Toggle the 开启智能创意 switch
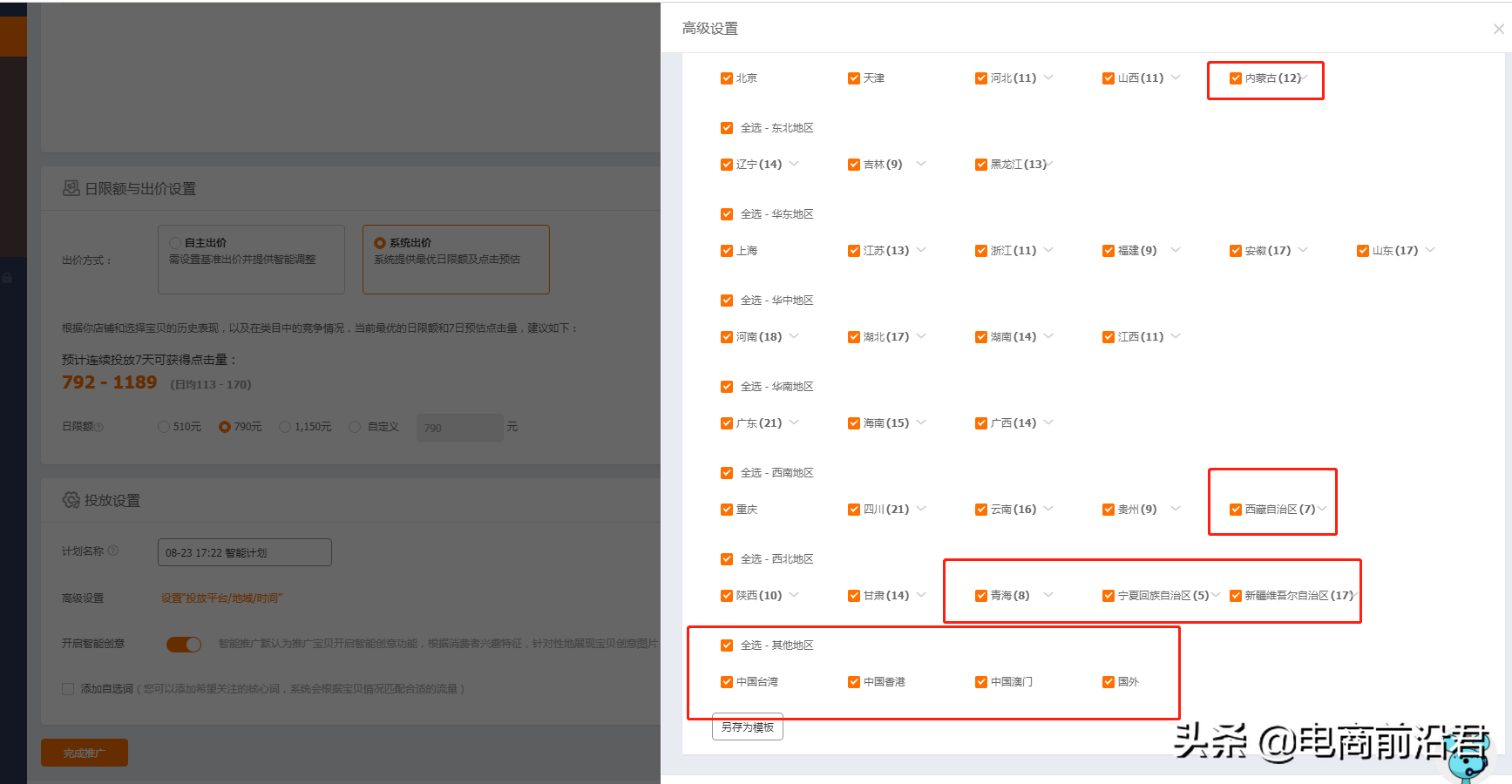The height and width of the screenshot is (784, 1512). click(184, 644)
